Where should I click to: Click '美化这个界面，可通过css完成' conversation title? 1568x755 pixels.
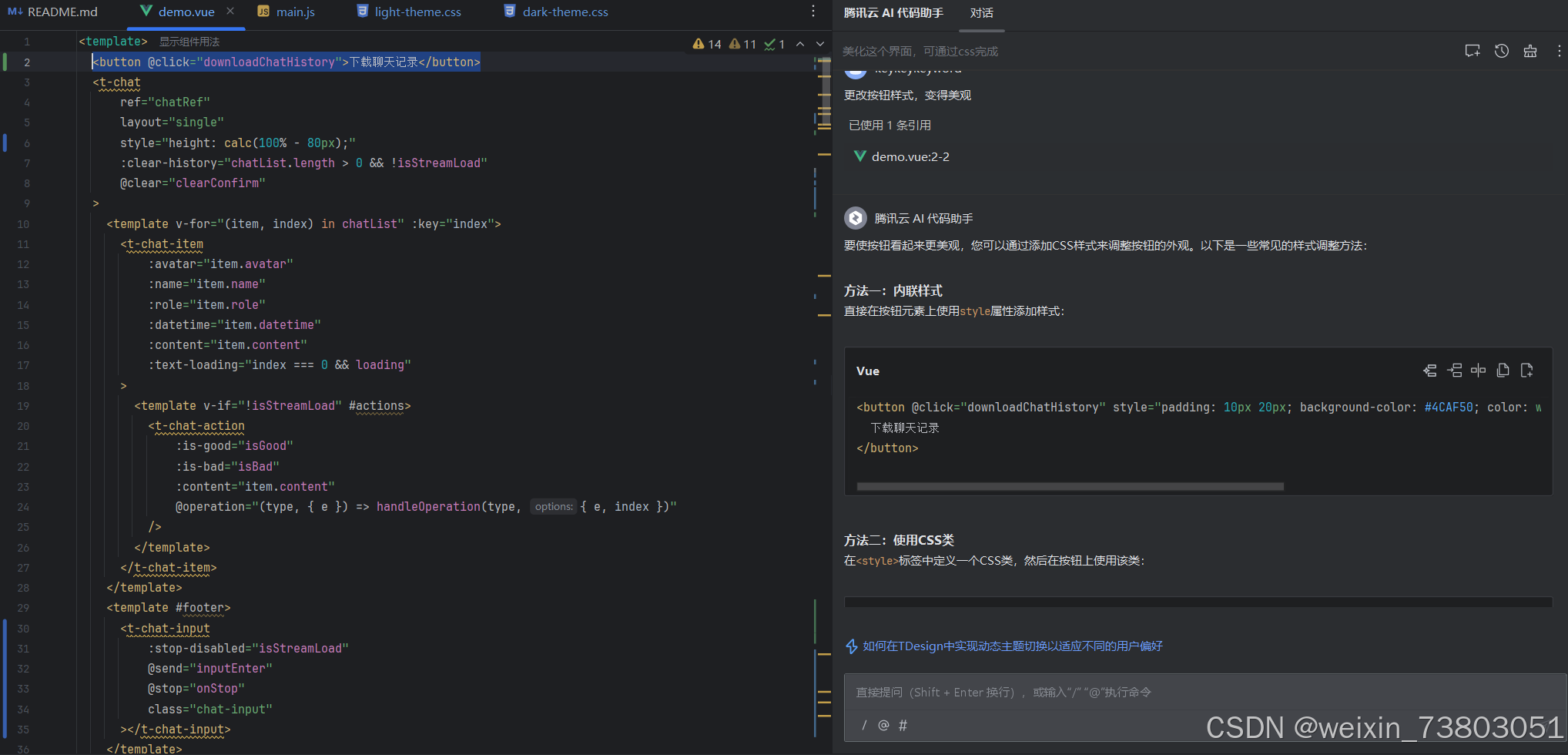[920, 51]
